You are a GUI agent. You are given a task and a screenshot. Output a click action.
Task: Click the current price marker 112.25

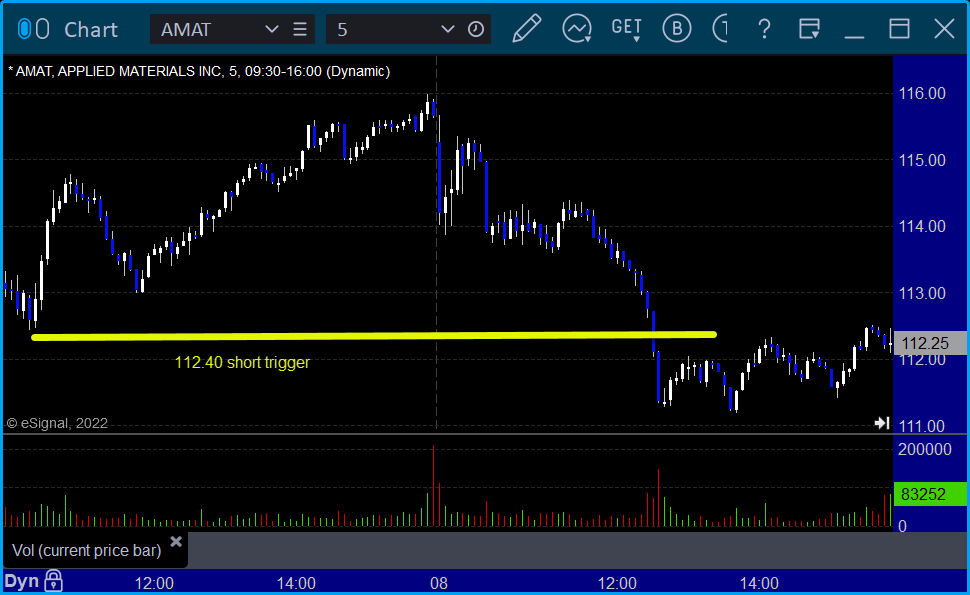930,343
